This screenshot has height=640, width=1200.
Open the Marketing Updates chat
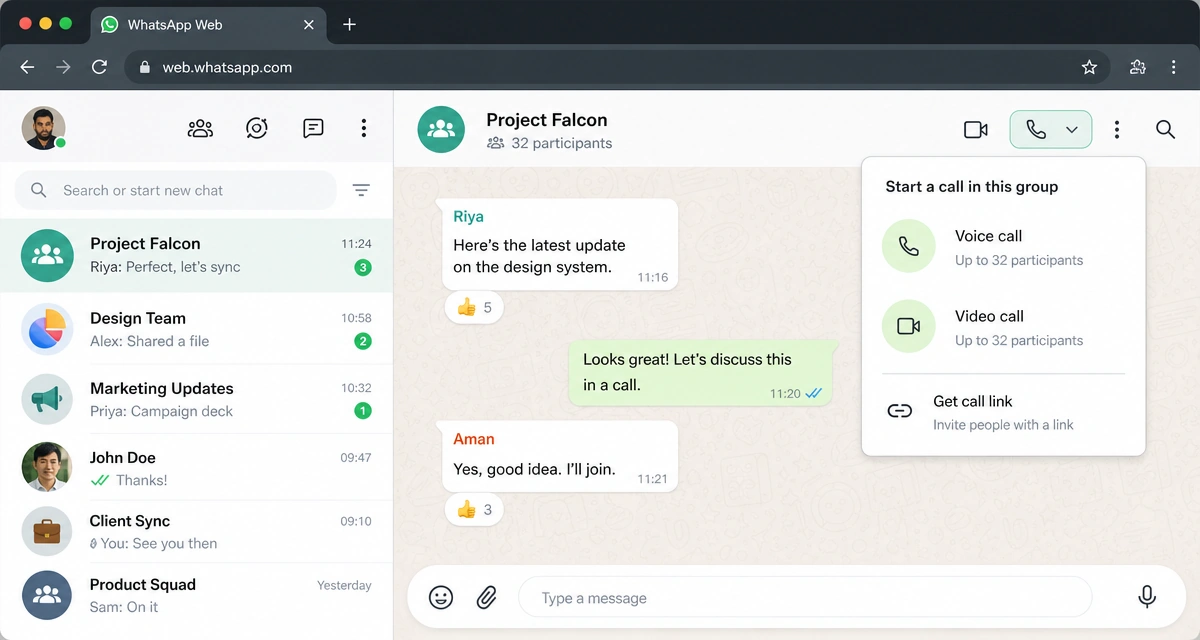coord(196,399)
